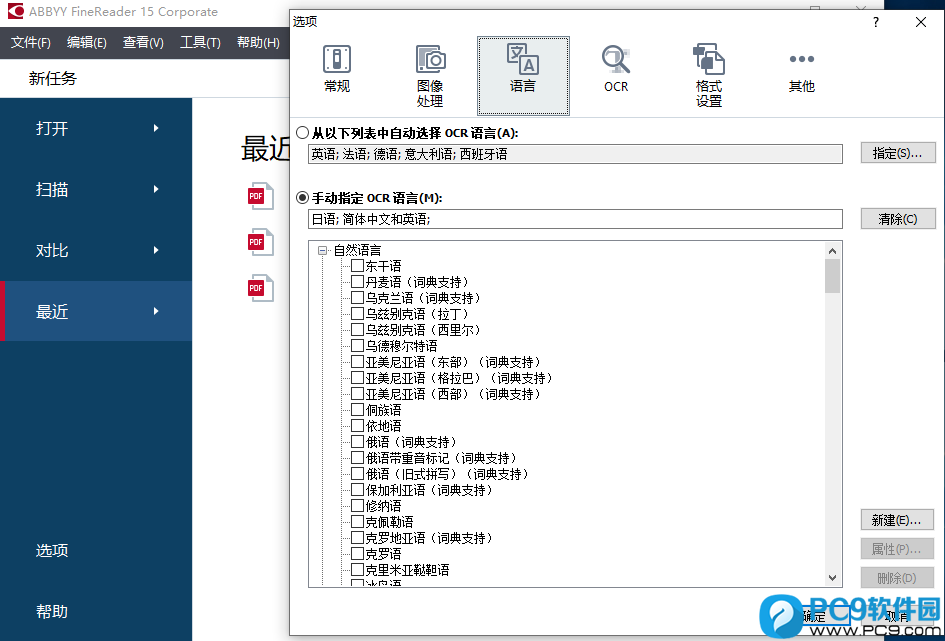Check the 保加利亚语 checkbox

(357, 490)
